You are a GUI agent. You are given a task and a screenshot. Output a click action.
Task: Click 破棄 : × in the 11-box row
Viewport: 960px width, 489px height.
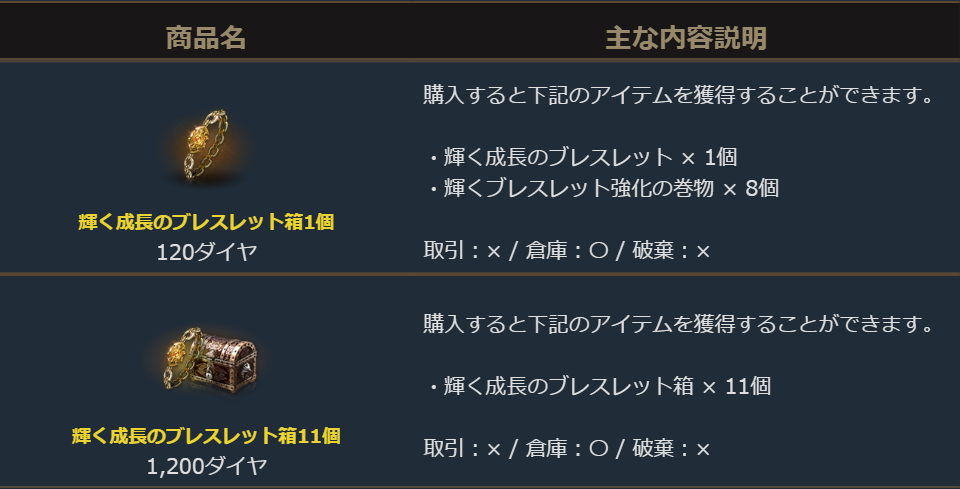[671, 447]
